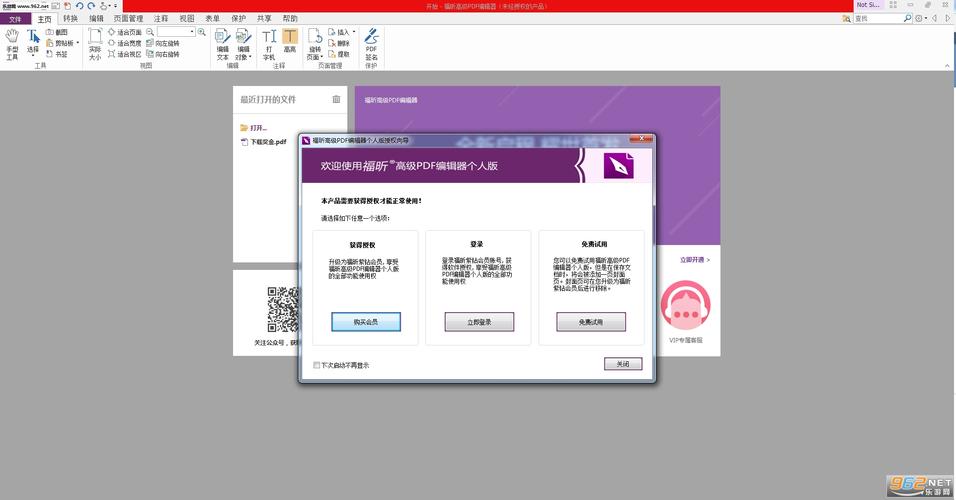Click Buy Membership (购买会员) button

[366, 322]
